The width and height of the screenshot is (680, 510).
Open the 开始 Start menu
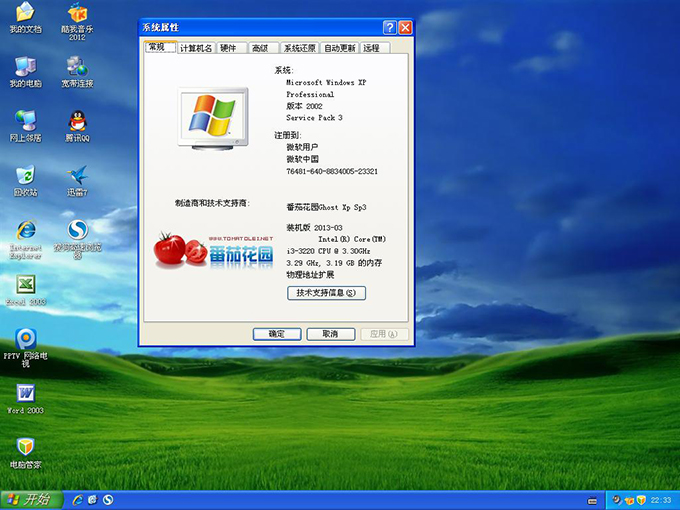pos(28,499)
